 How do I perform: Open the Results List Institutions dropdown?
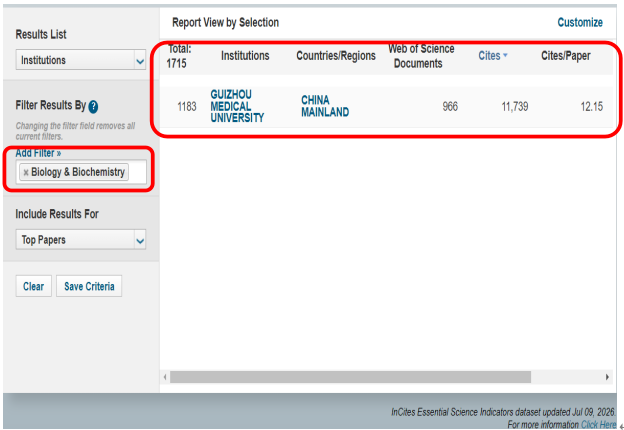81,60
